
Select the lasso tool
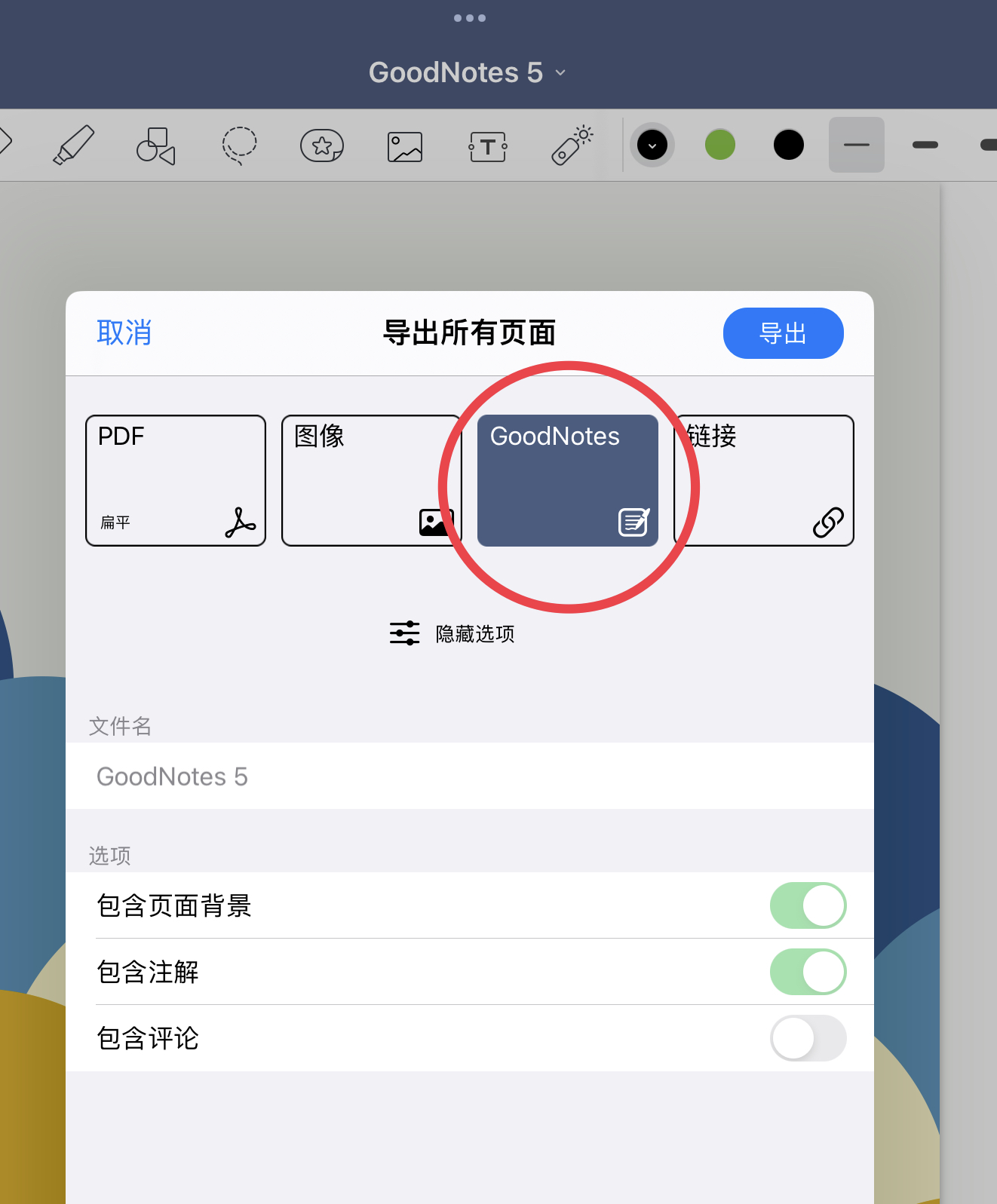(239, 146)
